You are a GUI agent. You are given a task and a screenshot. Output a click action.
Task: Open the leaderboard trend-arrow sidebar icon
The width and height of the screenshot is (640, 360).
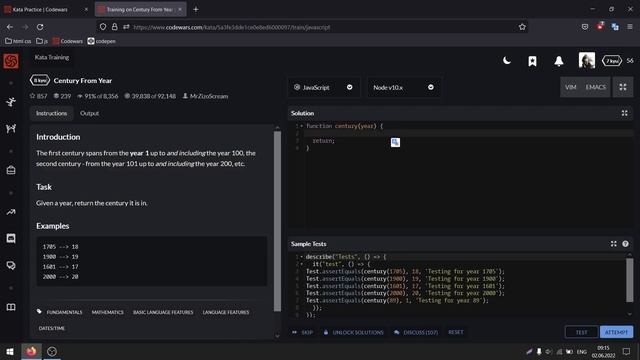point(11,212)
